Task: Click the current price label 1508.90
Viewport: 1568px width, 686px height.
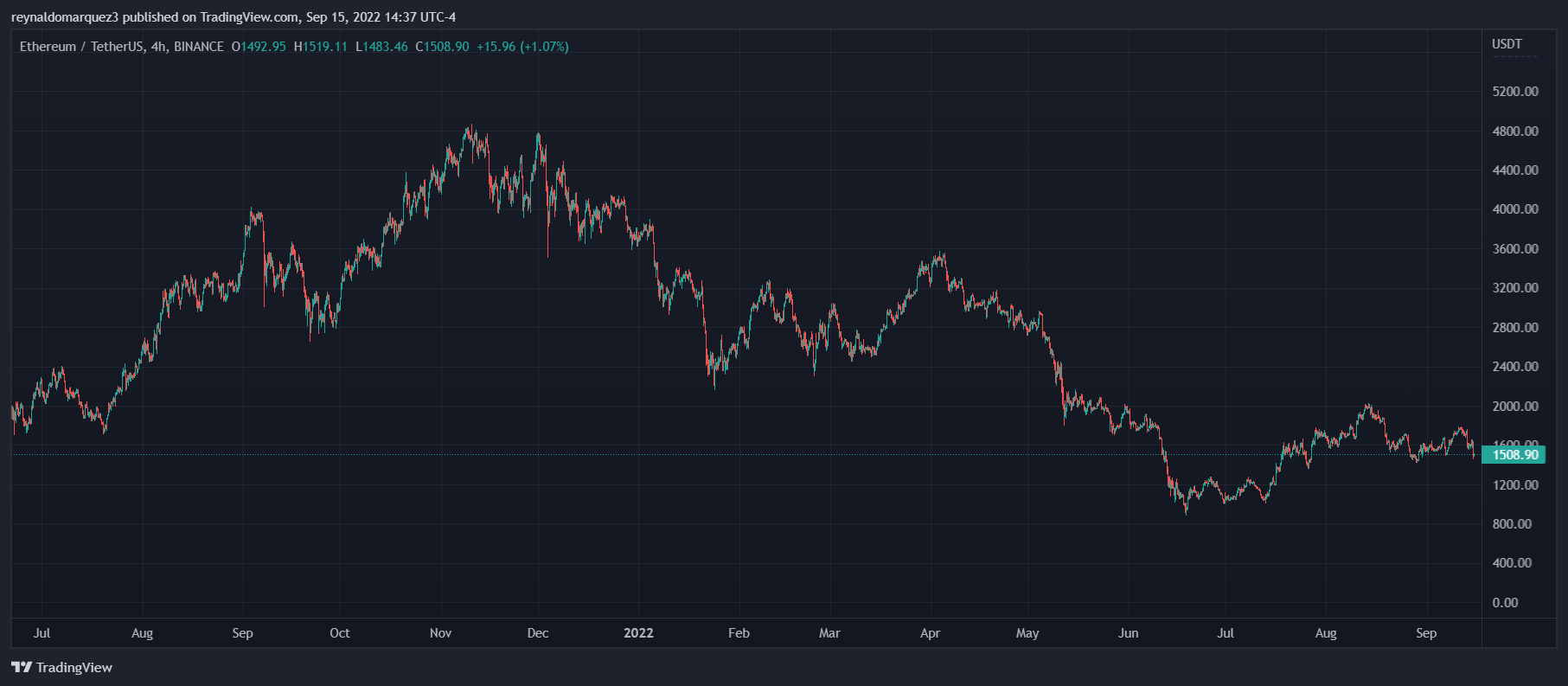Action: tap(1514, 455)
